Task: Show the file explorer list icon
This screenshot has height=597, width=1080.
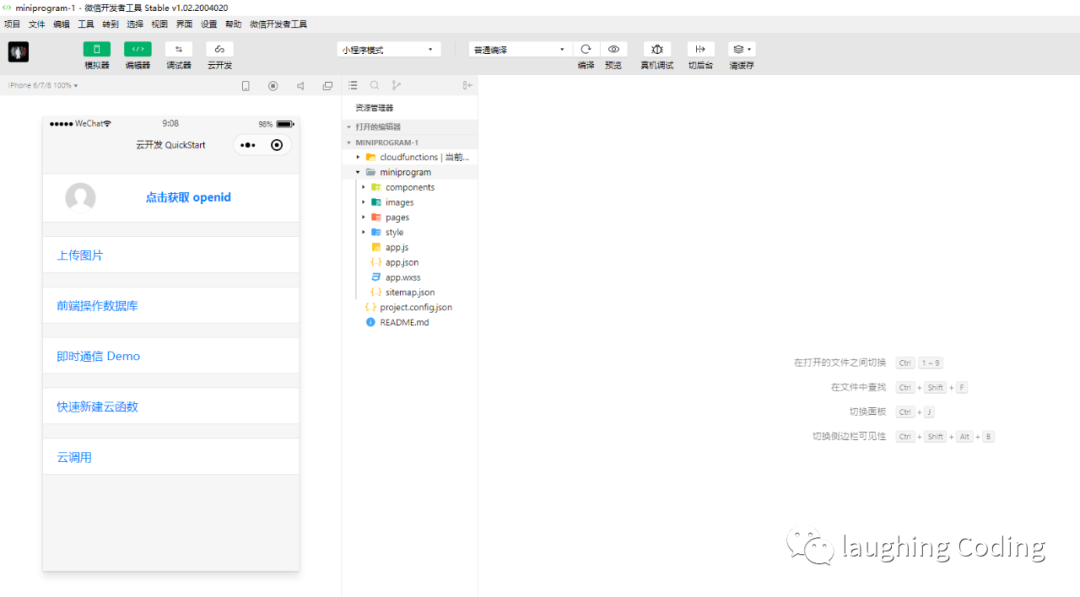Action: coord(353,85)
